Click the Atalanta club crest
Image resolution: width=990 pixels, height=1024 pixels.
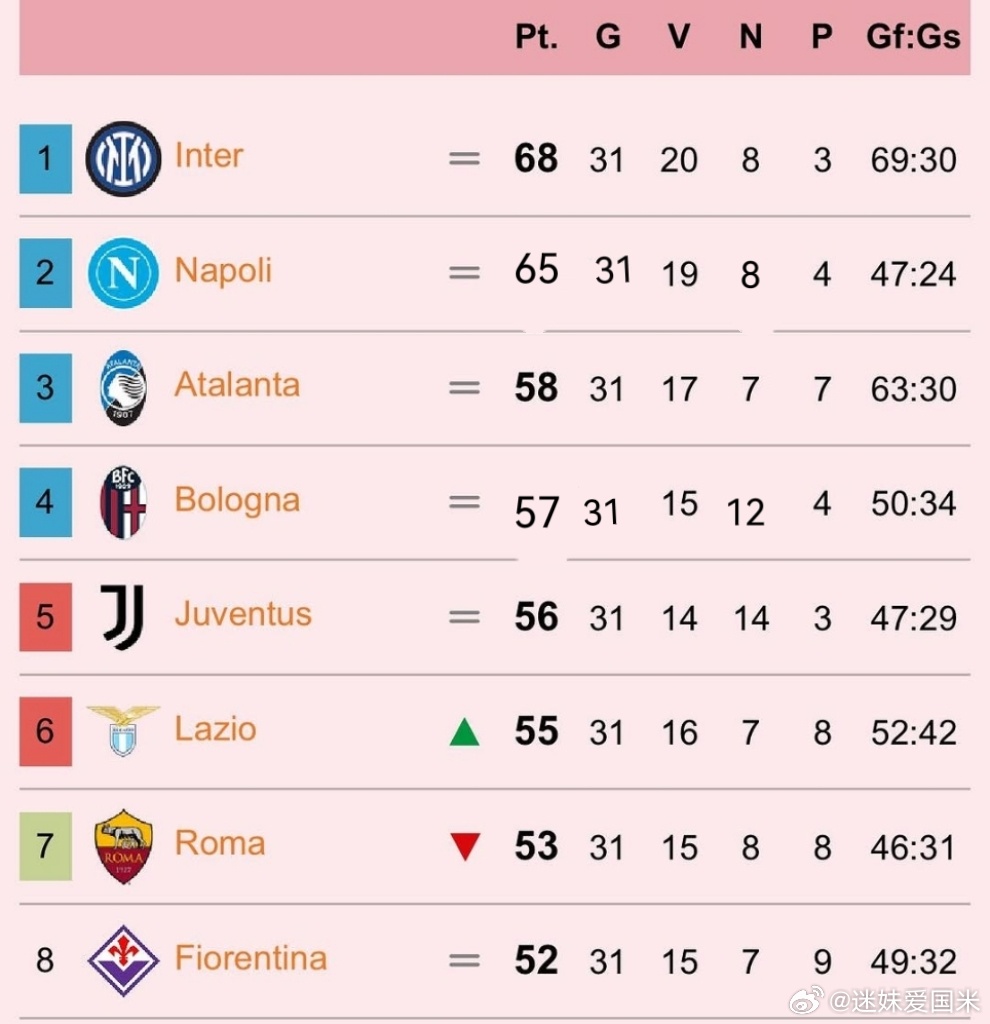point(123,388)
